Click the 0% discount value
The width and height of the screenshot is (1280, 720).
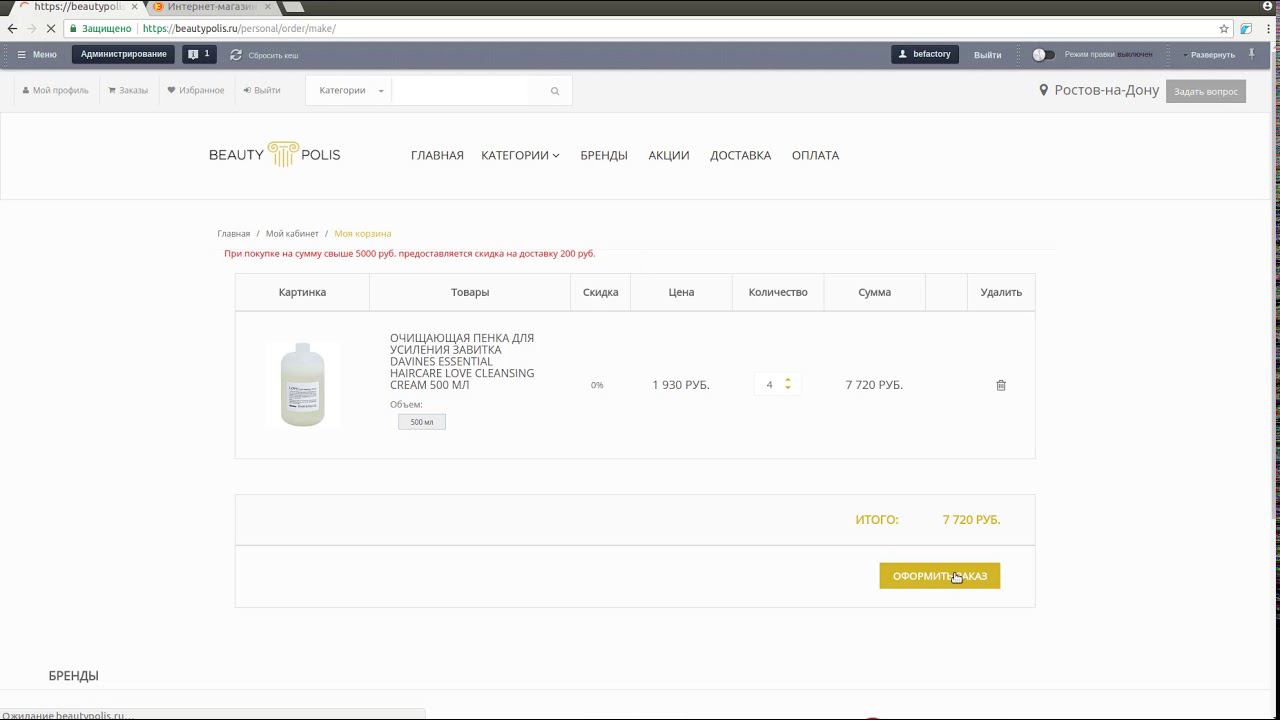597,385
